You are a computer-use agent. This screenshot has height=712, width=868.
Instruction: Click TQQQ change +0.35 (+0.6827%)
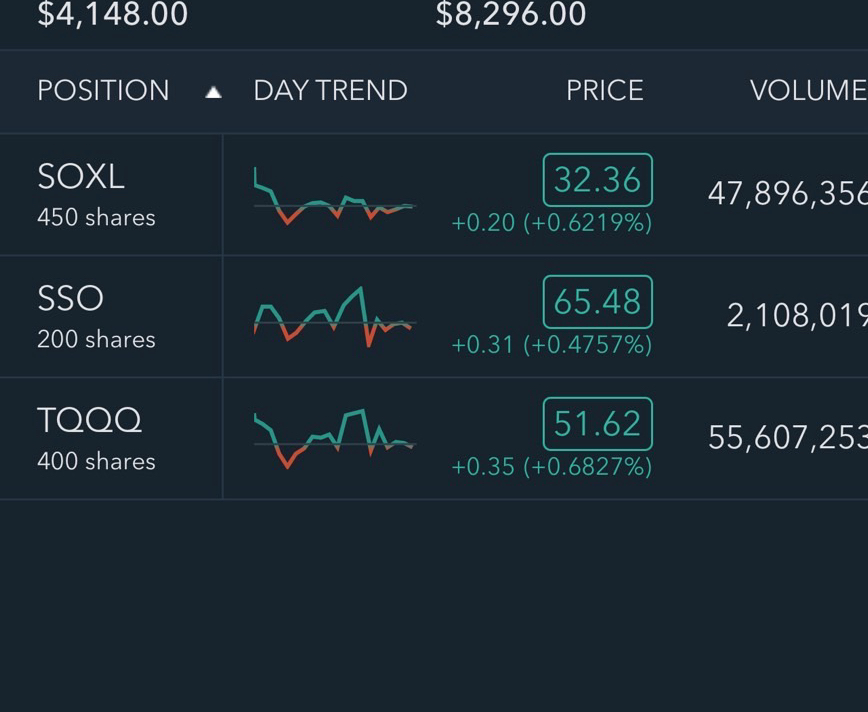click(552, 467)
